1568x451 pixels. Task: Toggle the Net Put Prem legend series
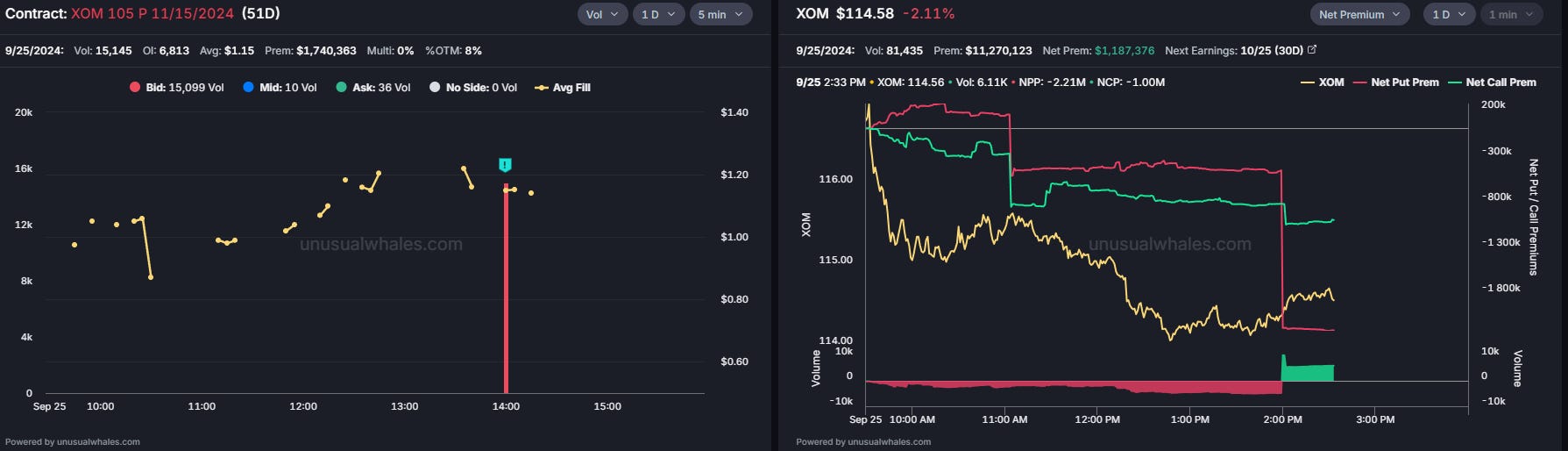pos(1396,82)
